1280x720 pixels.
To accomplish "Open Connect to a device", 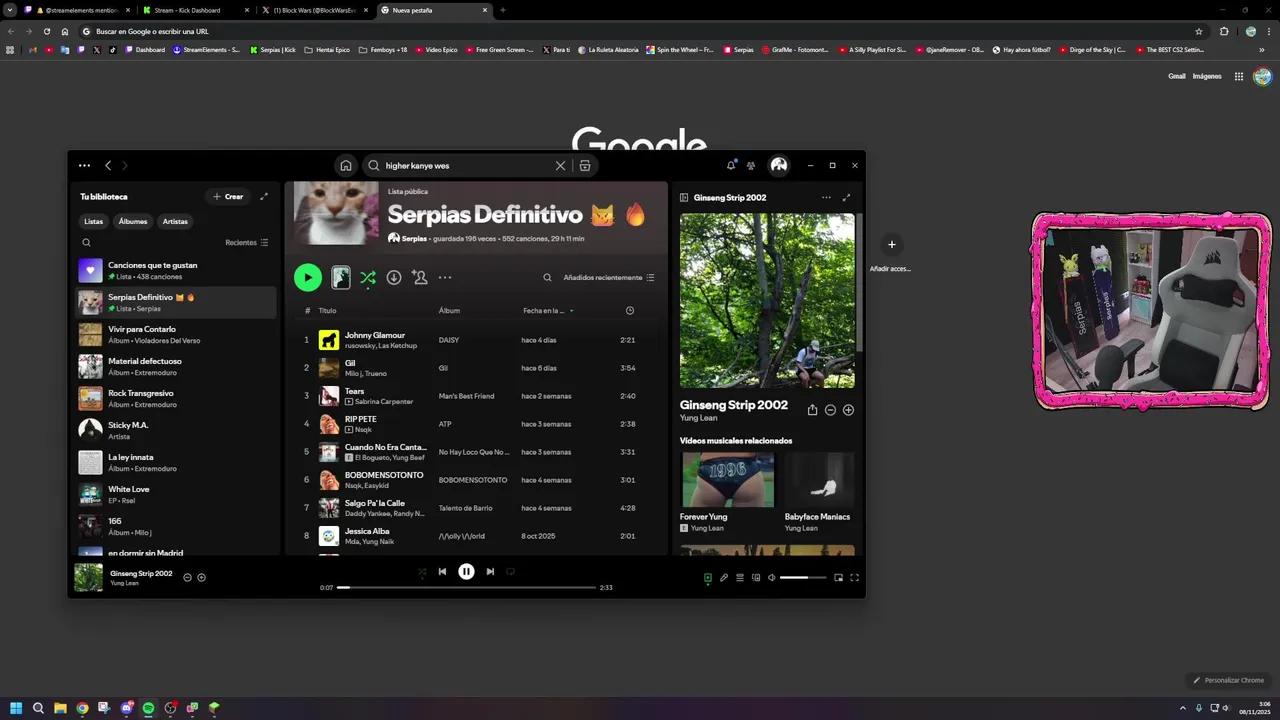I will [756, 578].
